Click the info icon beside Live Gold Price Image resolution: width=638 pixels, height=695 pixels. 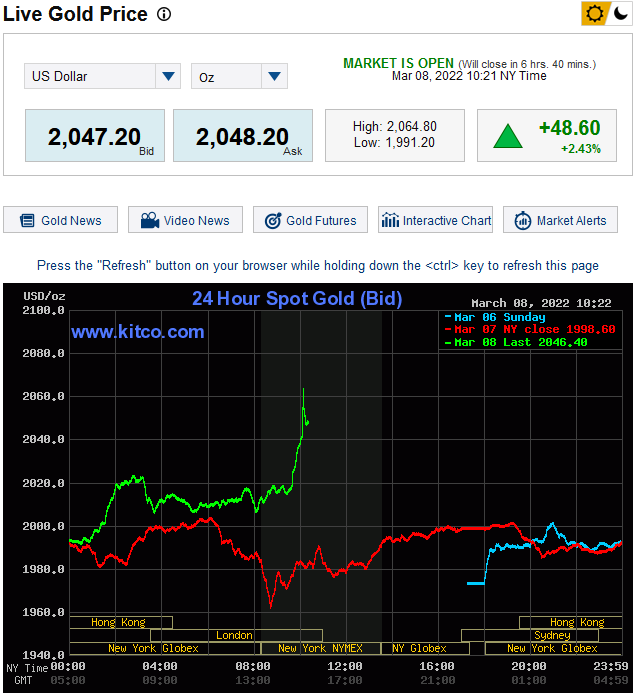click(x=164, y=14)
